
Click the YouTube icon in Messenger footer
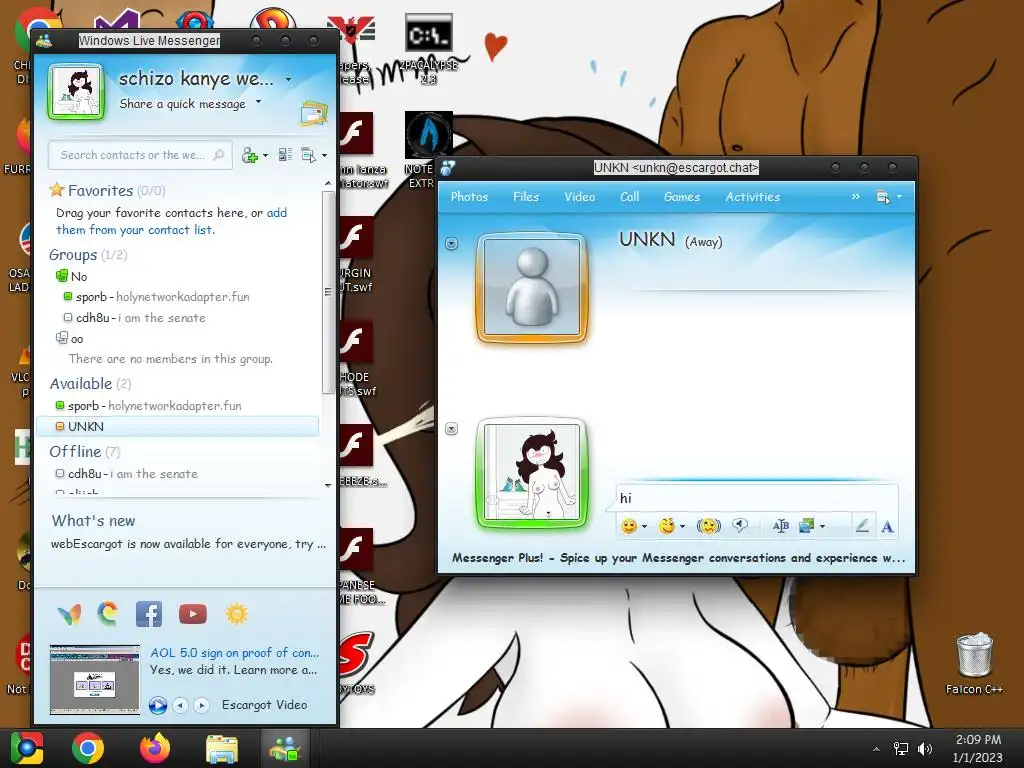pyautogui.click(x=193, y=615)
